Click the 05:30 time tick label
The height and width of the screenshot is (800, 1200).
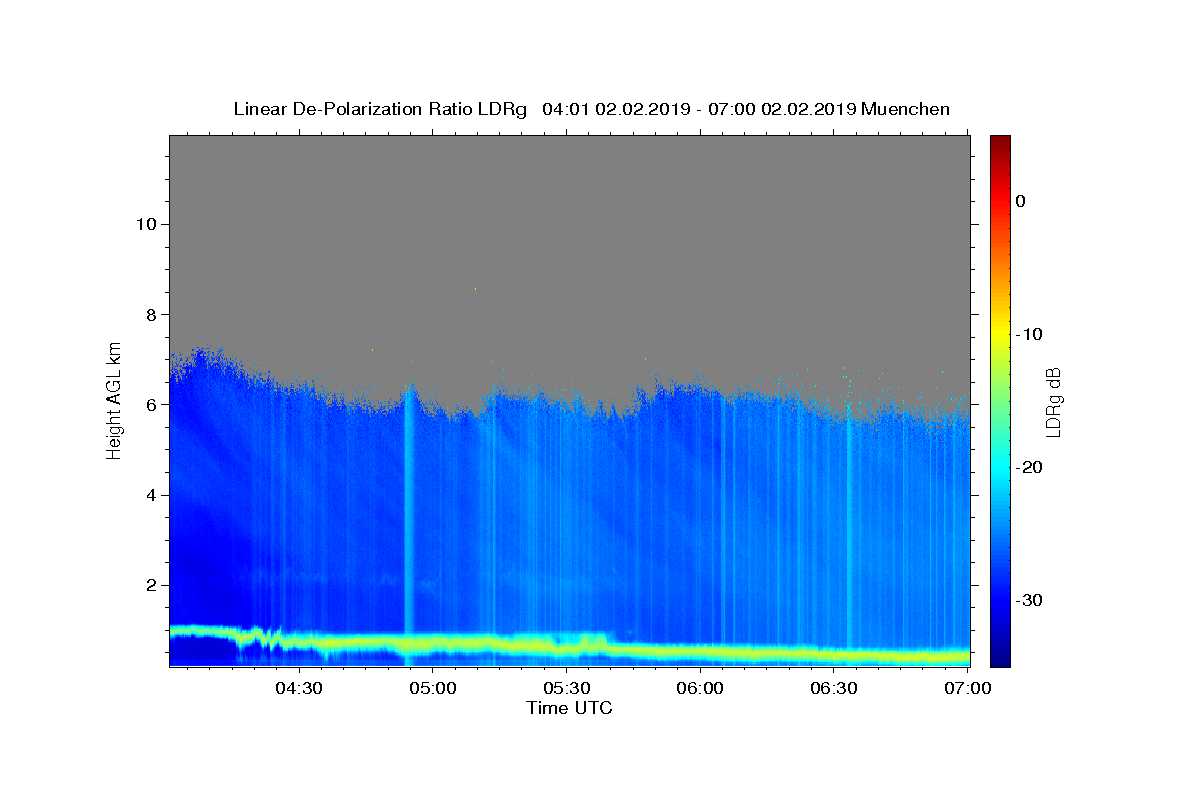click(566, 688)
